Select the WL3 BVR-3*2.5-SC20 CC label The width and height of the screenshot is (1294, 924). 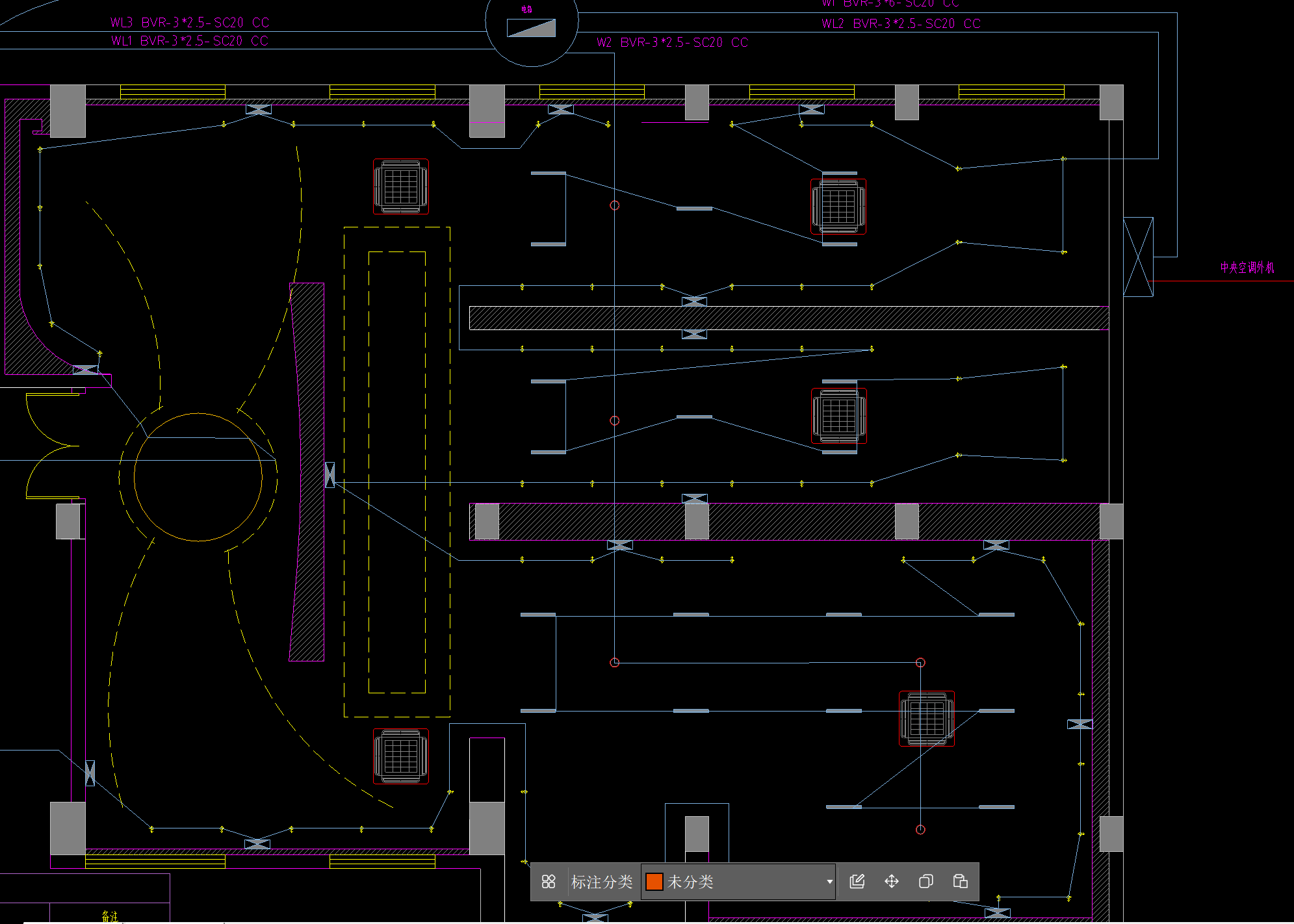[190, 23]
